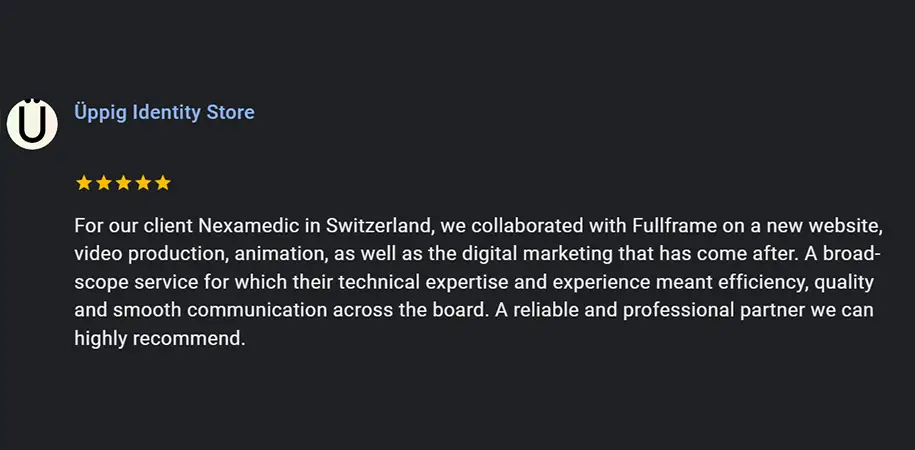
Task: Click "video production" in the review text
Action: 139,254
